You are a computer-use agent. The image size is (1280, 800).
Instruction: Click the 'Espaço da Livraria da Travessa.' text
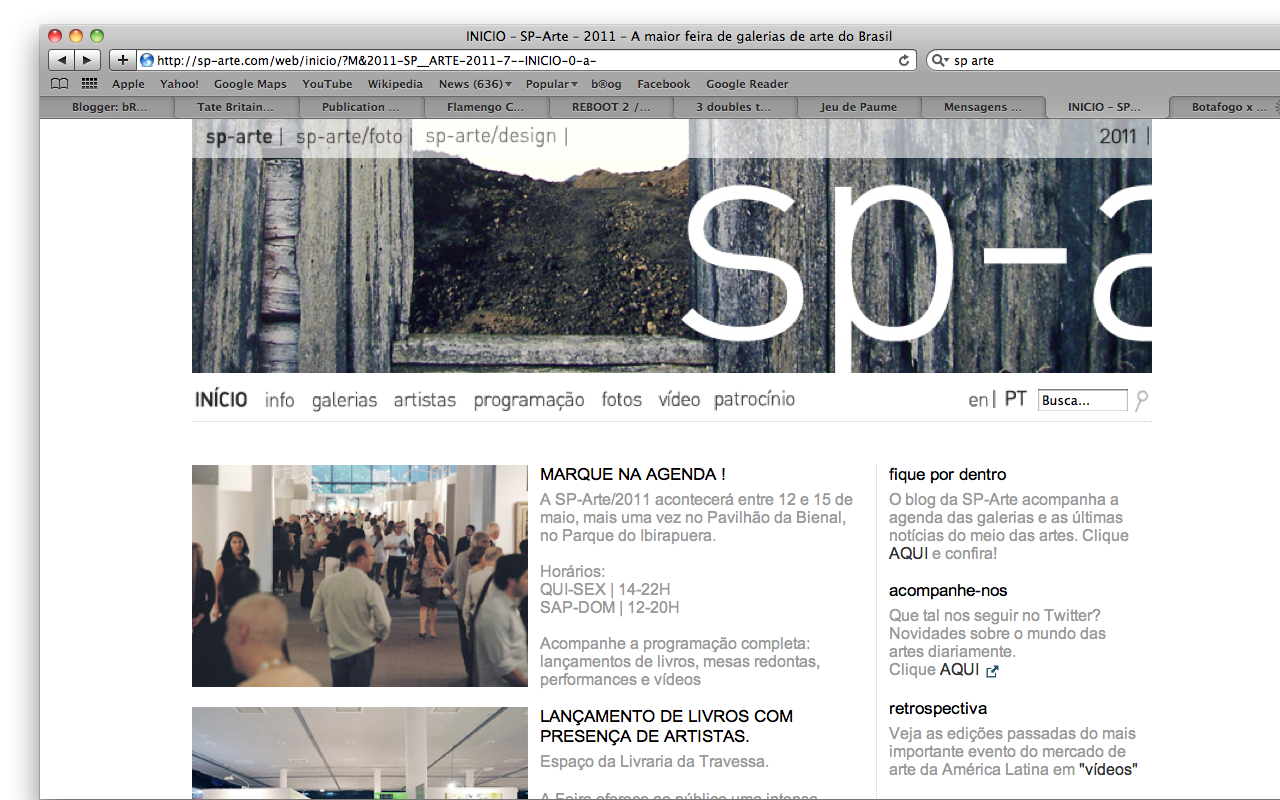coord(654,762)
